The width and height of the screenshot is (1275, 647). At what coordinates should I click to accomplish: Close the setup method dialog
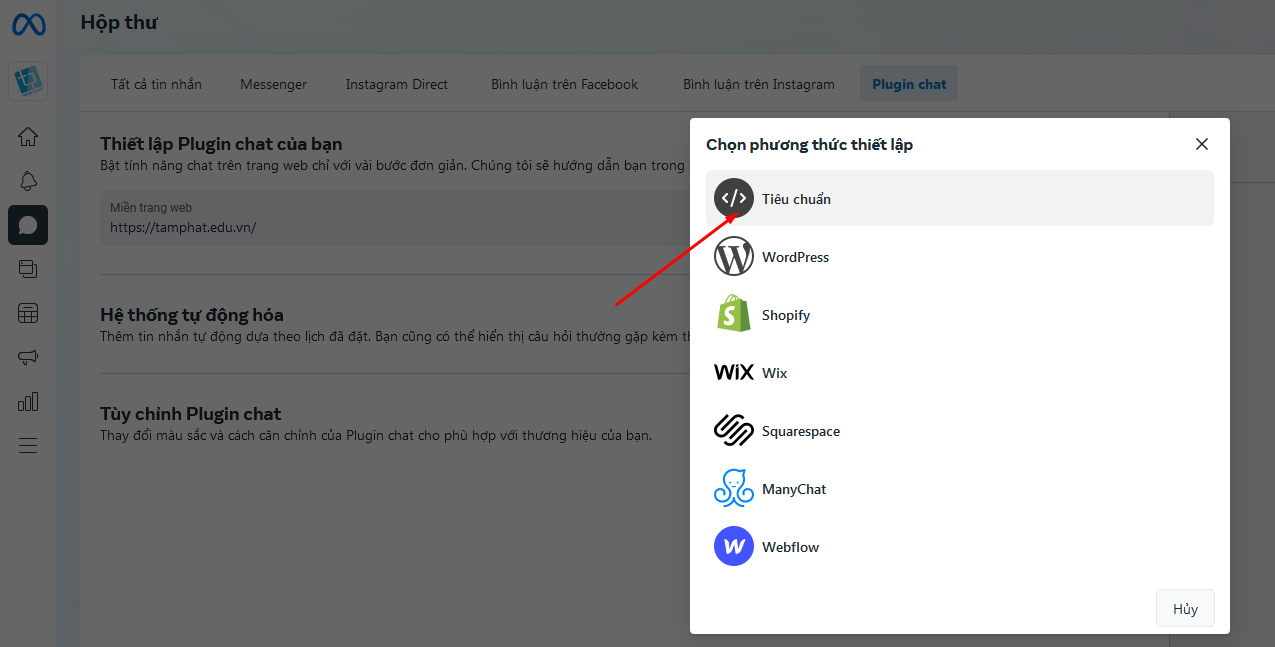pos(1202,144)
